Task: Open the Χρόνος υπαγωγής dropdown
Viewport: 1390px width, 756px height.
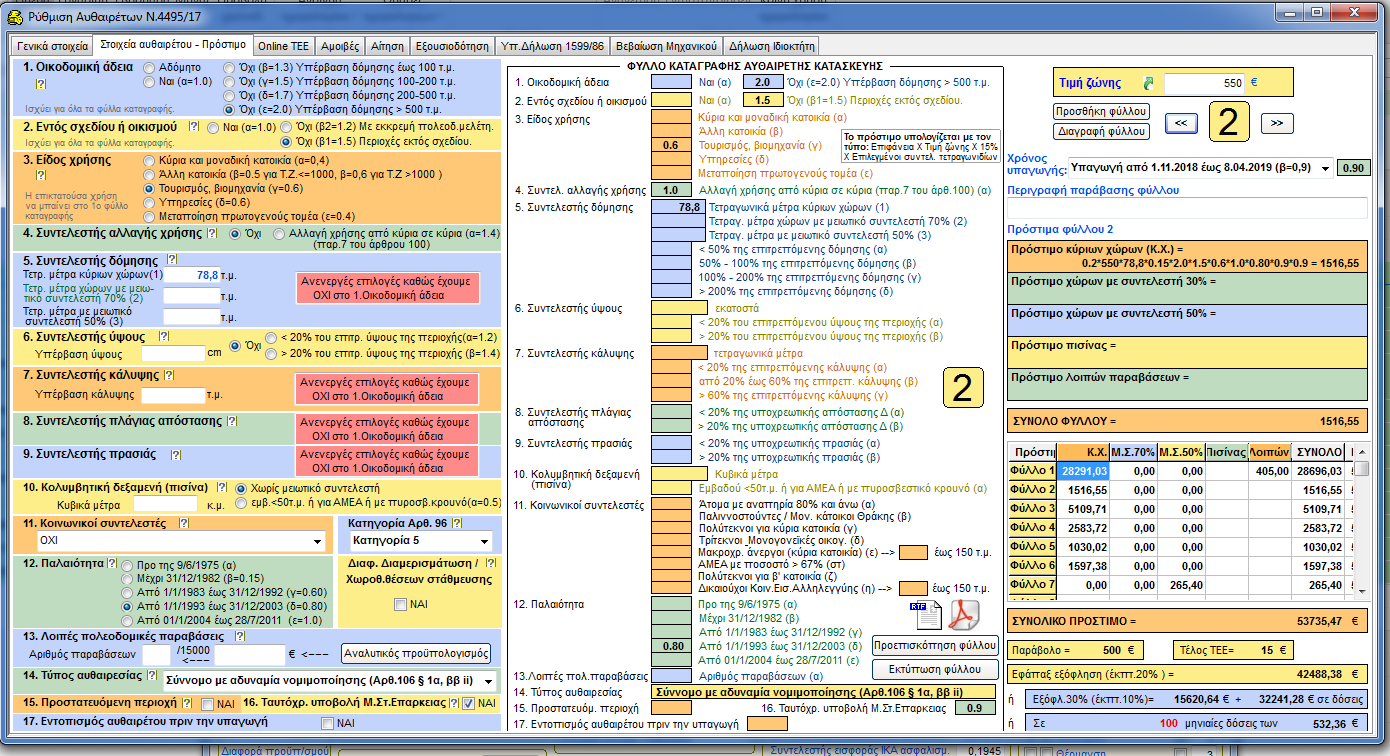Action: click(x=1325, y=168)
